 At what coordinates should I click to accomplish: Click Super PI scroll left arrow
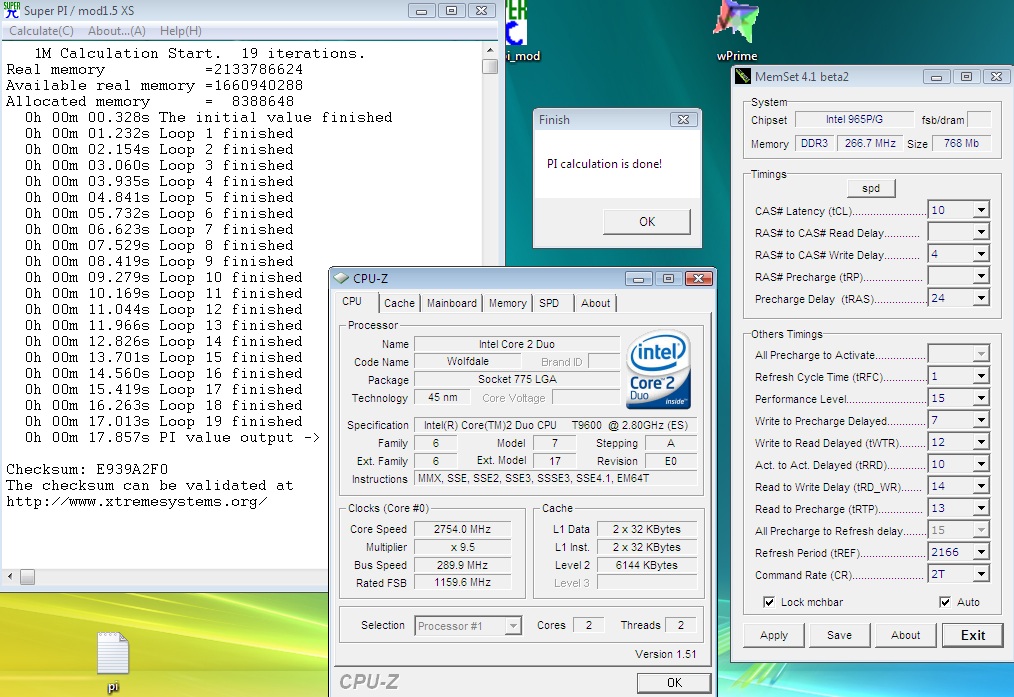(x=10, y=576)
